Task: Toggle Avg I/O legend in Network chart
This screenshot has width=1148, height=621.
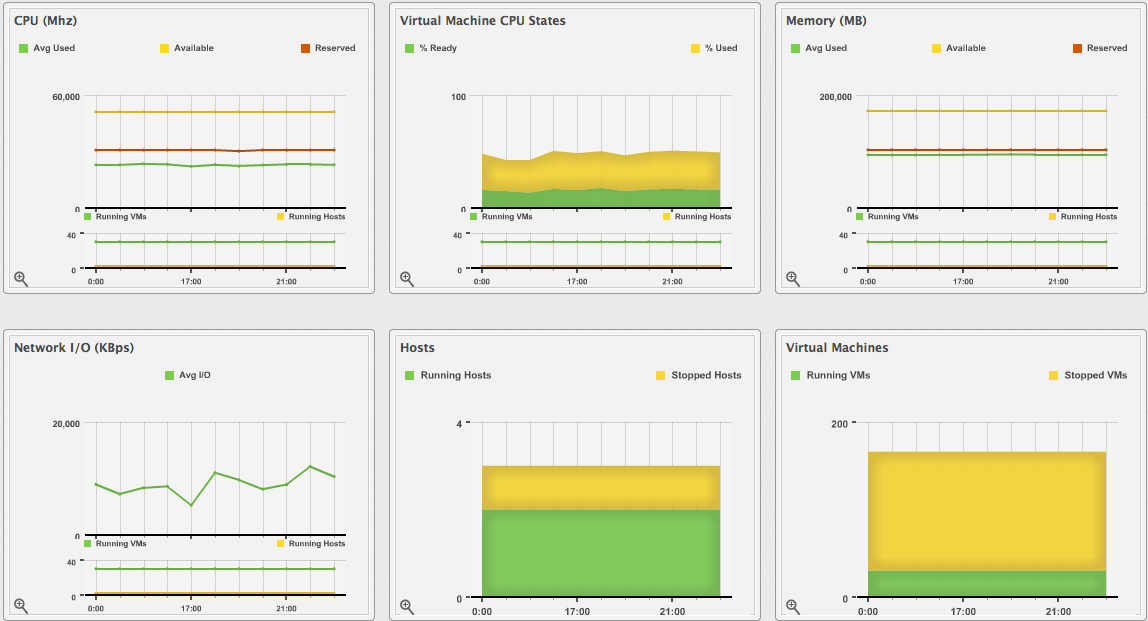Action: [193, 376]
